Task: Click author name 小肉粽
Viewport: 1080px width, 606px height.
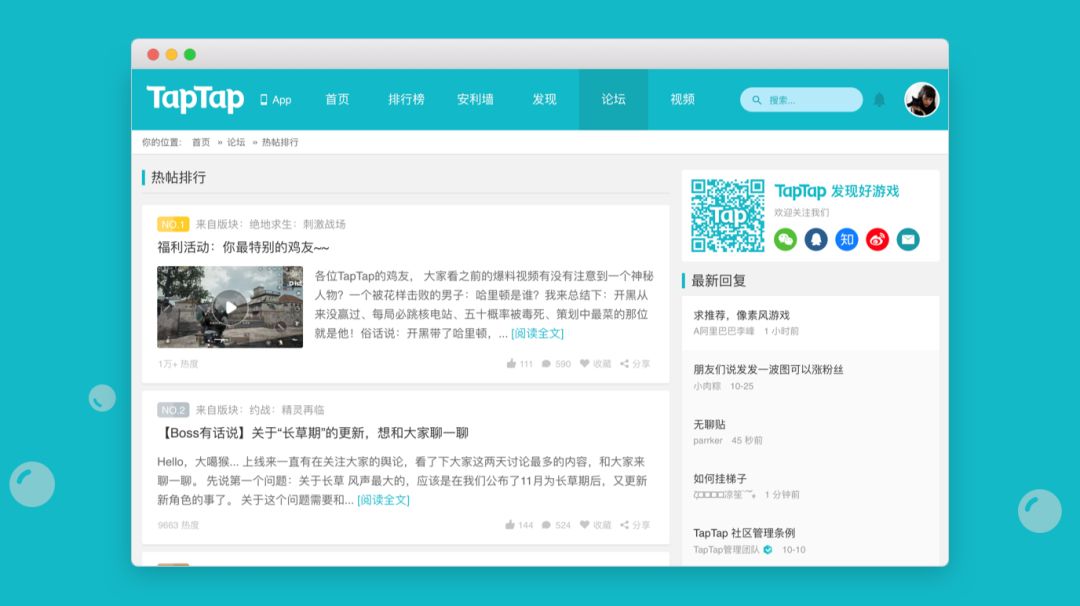Action: click(x=707, y=386)
